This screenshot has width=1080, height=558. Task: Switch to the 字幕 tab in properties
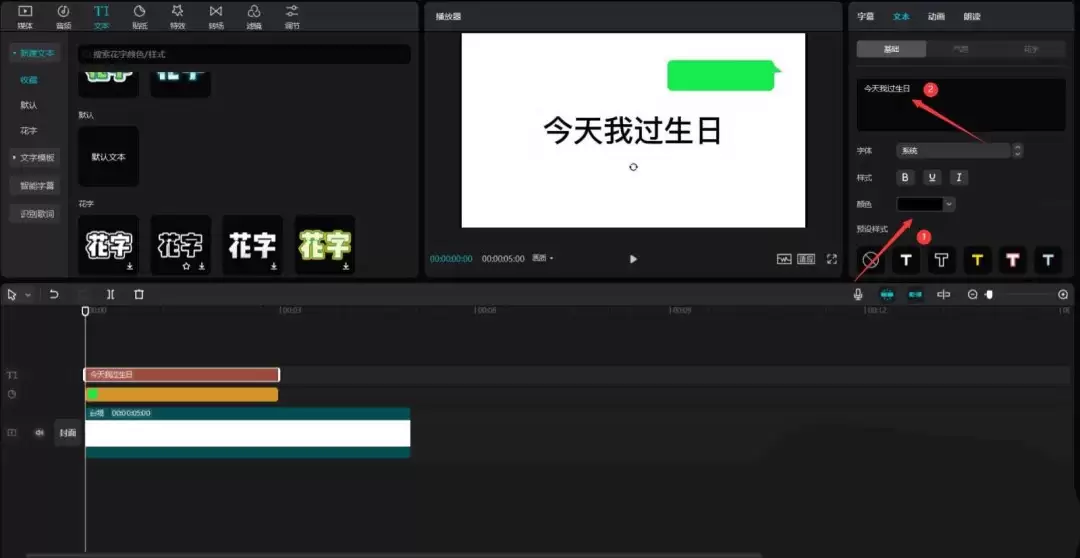point(865,17)
